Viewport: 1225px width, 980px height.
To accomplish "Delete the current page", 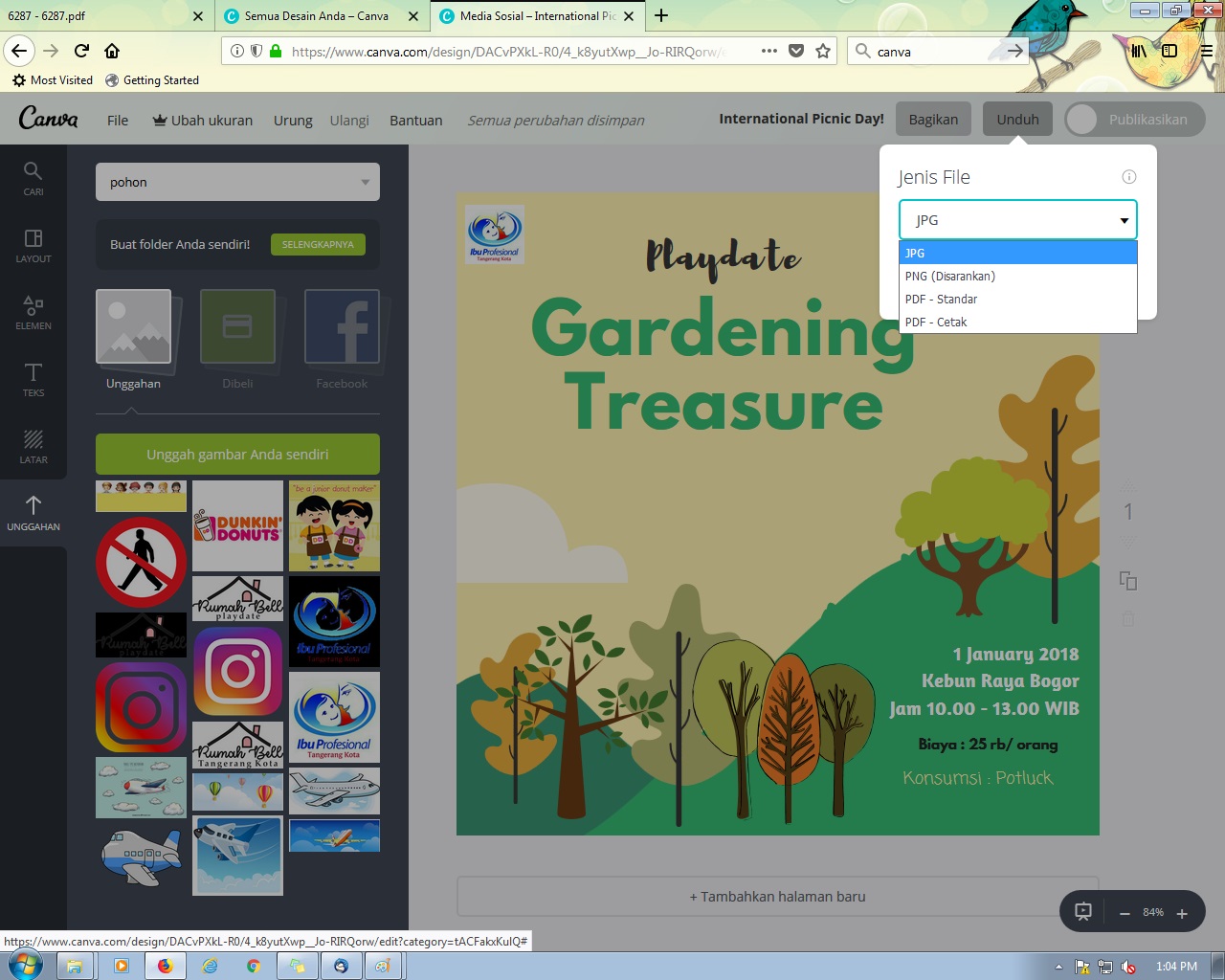I will click(x=1128, y=617).
